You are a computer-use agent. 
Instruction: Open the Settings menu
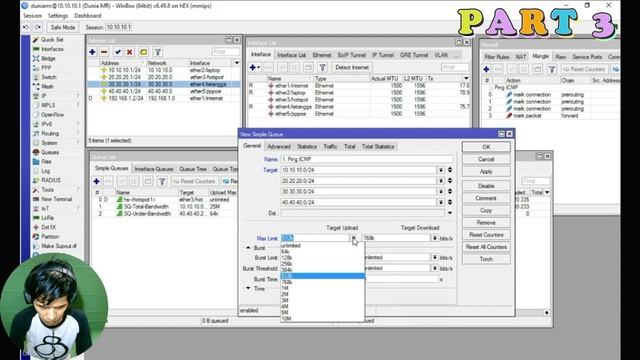[x=58, y=16]
